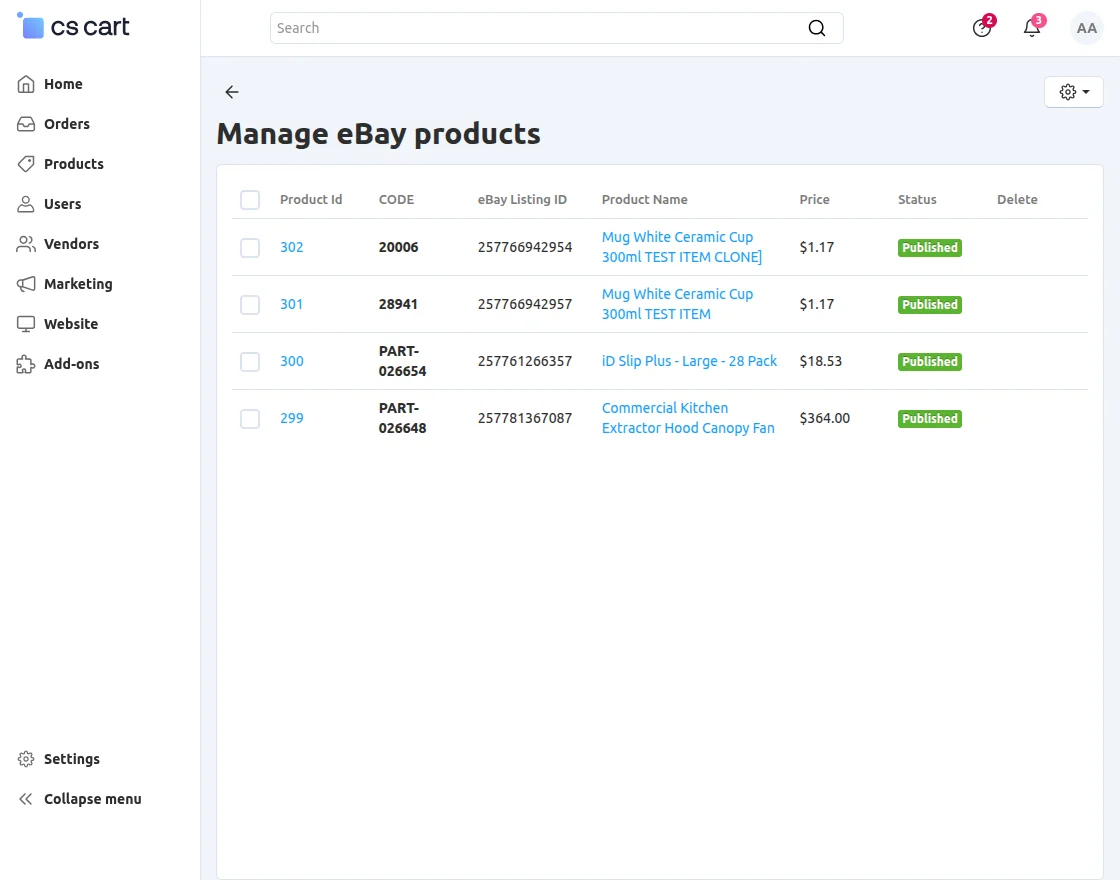Click the Marketing megaphone icon
1120x880 pixels.
pos(26,284)
